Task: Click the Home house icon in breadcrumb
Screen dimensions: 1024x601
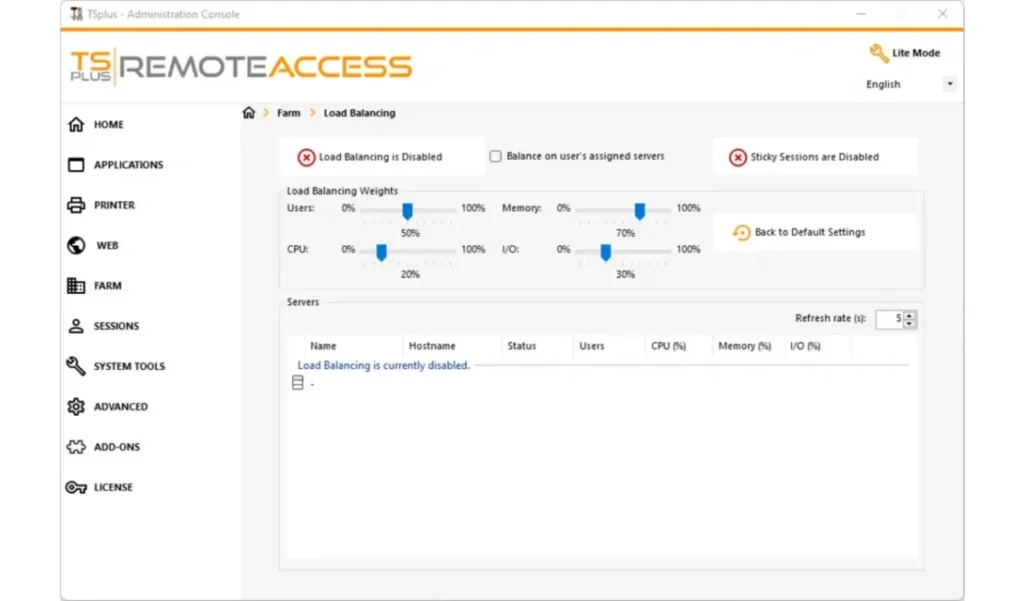Action: point(249,113)
